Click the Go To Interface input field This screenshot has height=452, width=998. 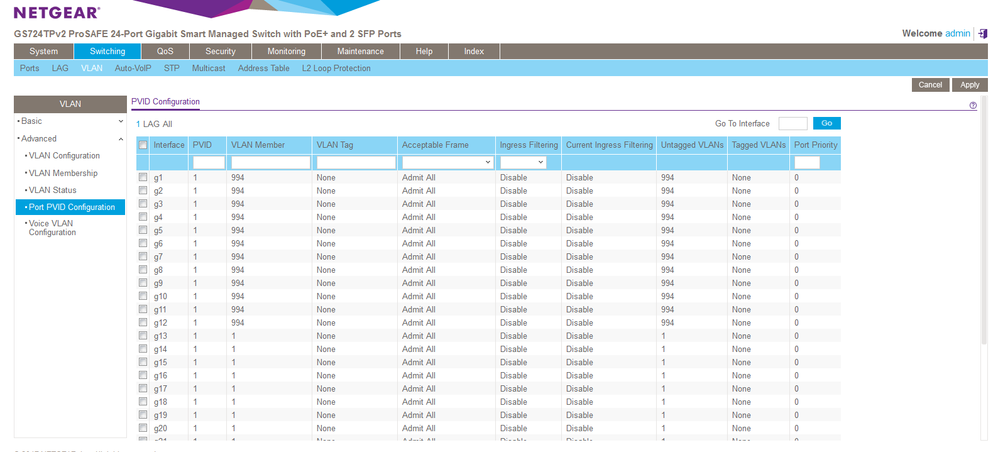click(x=792, y=123)
